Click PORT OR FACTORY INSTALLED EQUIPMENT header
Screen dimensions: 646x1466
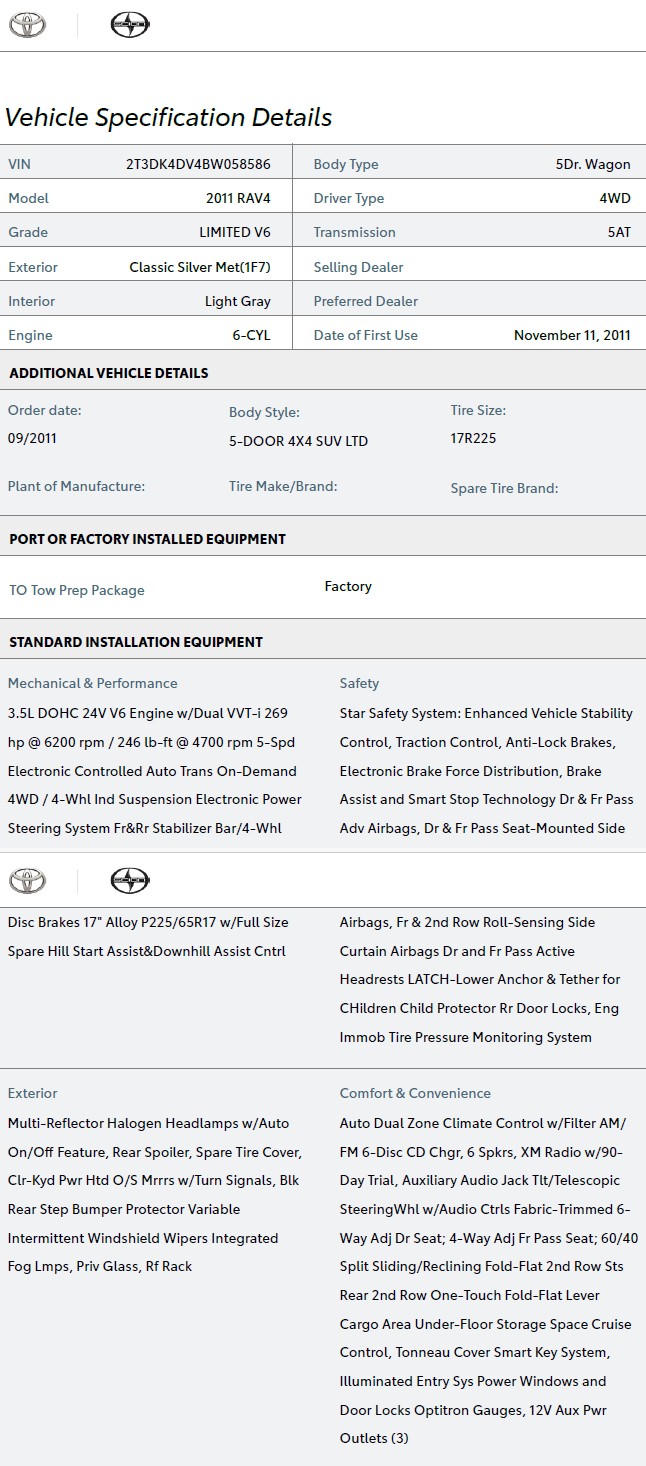pyautogui.click(x=147, y=539)
